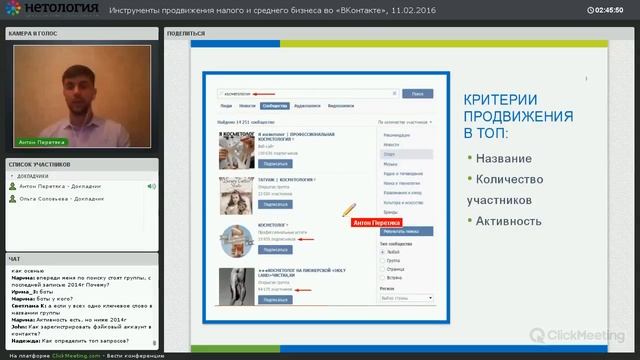Choose the Радио и телевидение category
The height and width of the screenshot is (360, 640).
click(x=403, y=173)
